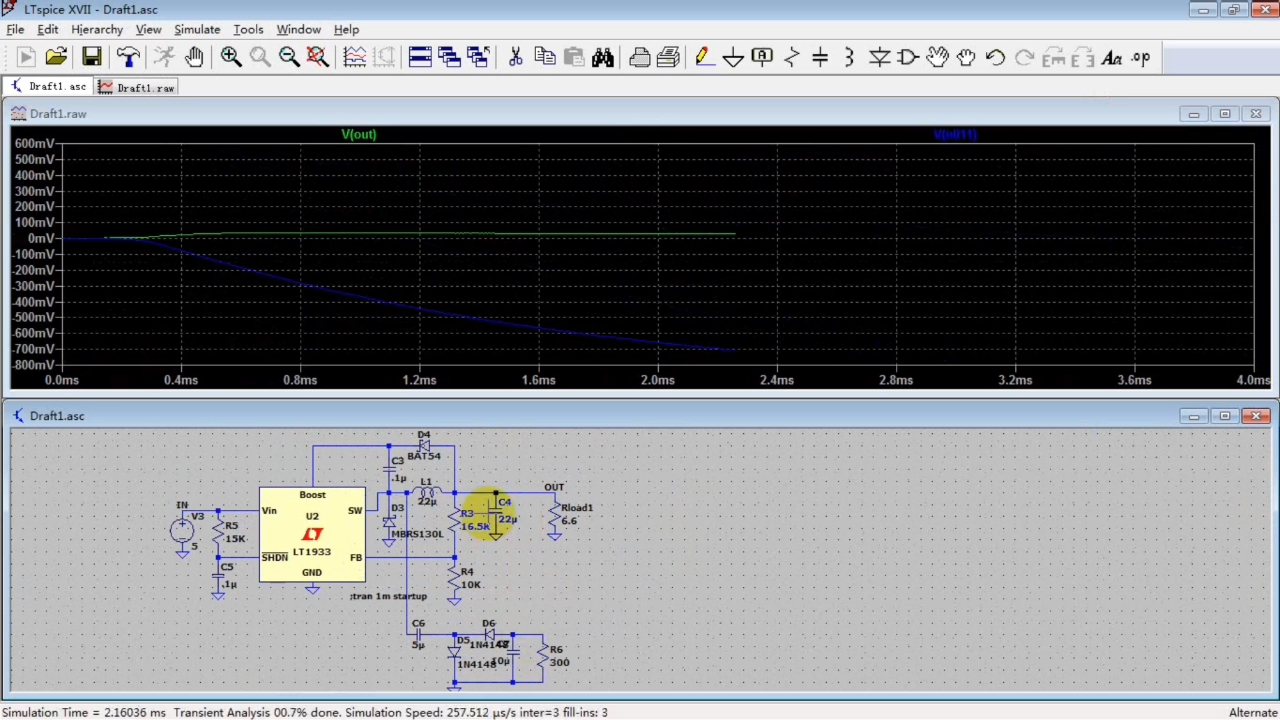Close the Draft1.asc schematic pane
Image resolution: width=1280 pixels, height=720 pixels.
(1256, 416)
